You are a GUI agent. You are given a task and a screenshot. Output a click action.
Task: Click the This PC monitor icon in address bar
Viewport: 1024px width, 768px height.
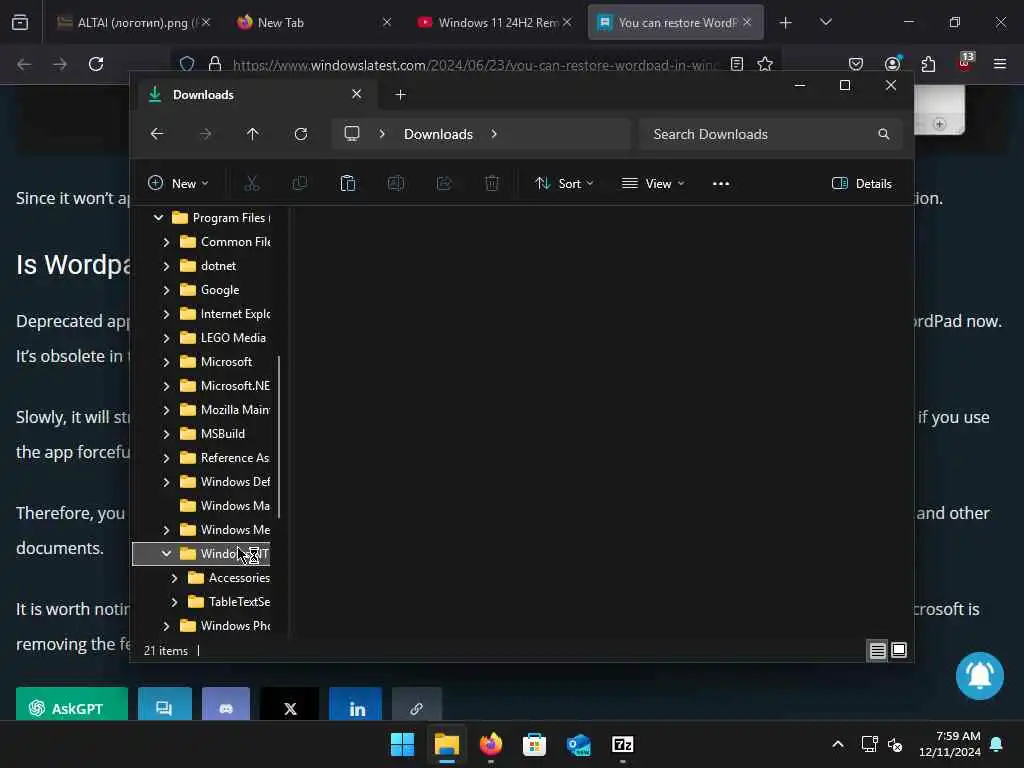click(352, 134)
